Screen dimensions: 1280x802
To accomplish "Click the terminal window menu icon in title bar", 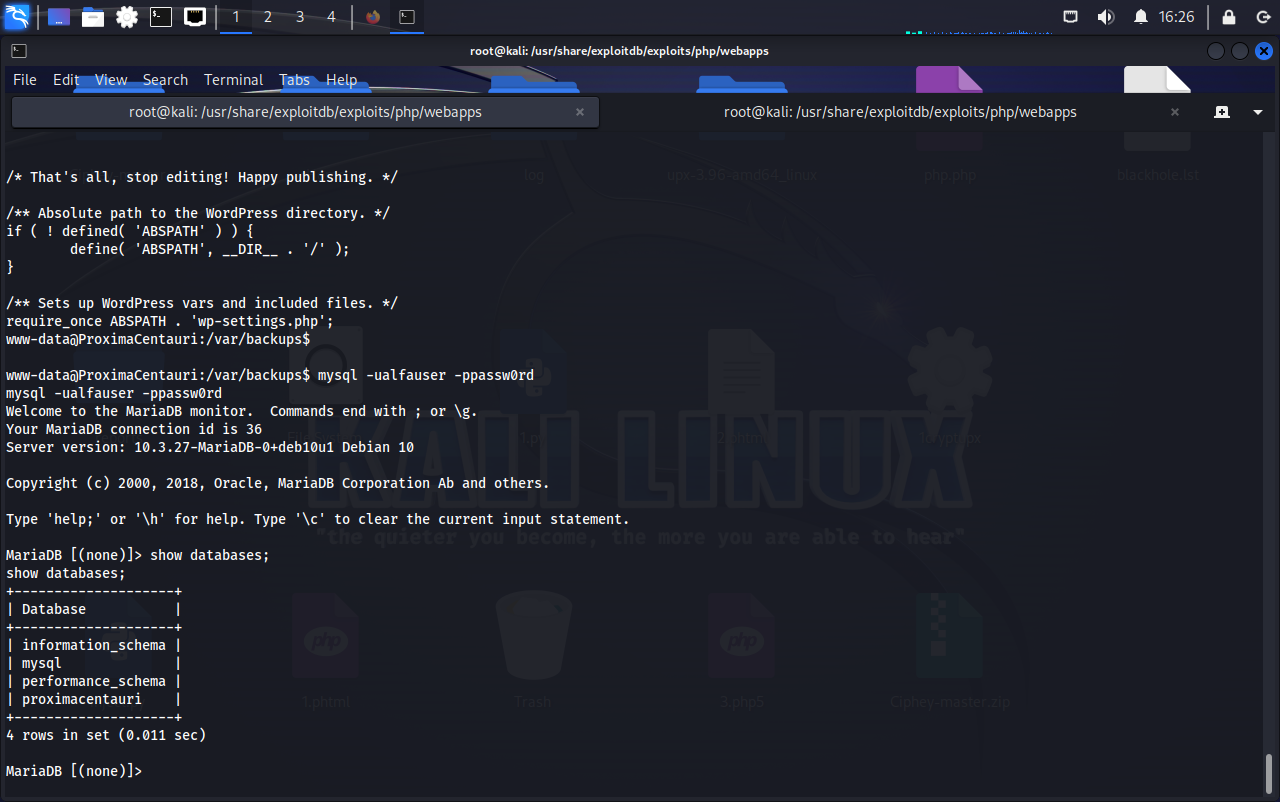I will [19, 51].
